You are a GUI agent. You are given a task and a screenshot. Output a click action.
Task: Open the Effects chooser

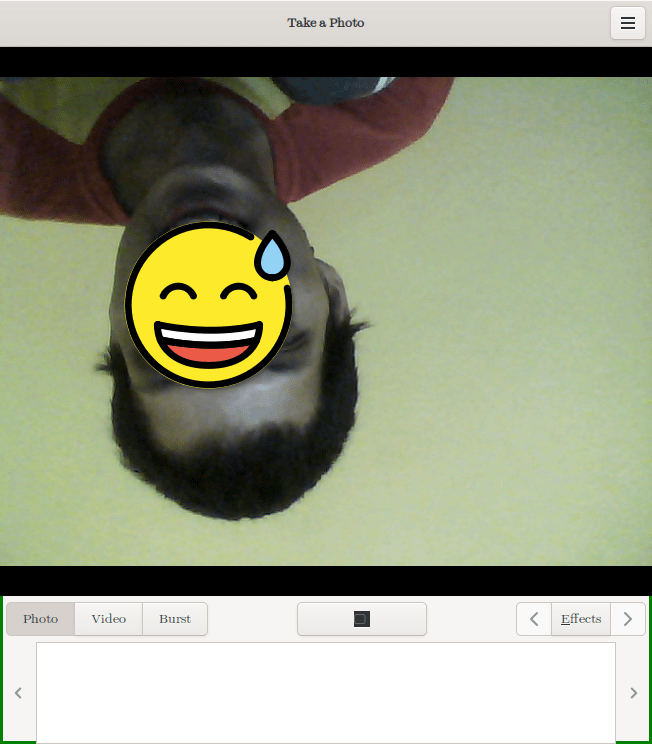pos(581,619)
